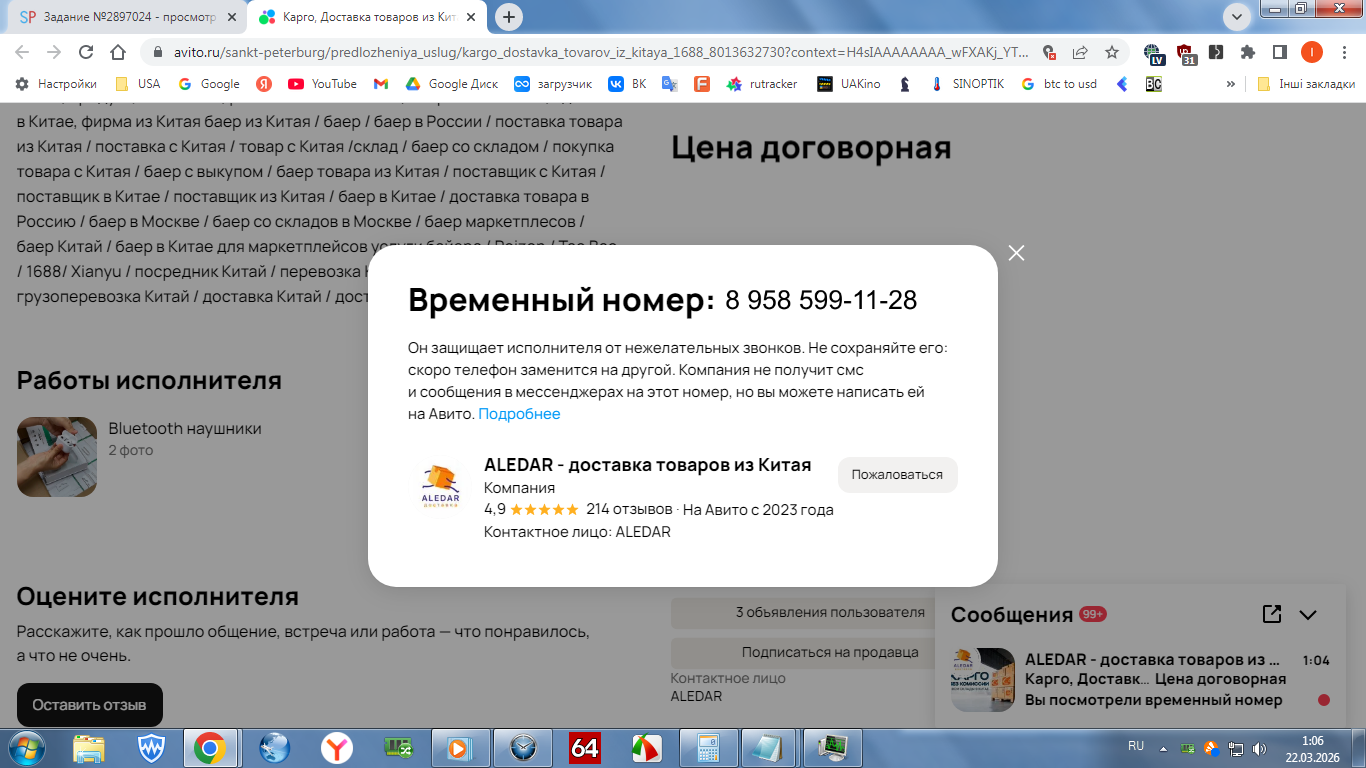Open ALEDAR company name link in popup
The width and height of the screenshot is (1366, 768).
point(647,465)
